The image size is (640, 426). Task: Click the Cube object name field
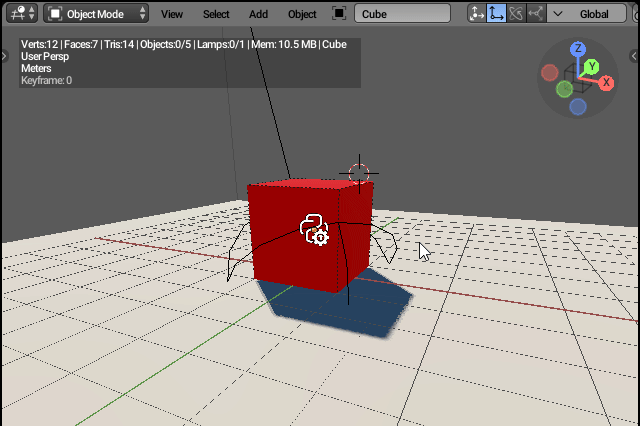(400, 14)
